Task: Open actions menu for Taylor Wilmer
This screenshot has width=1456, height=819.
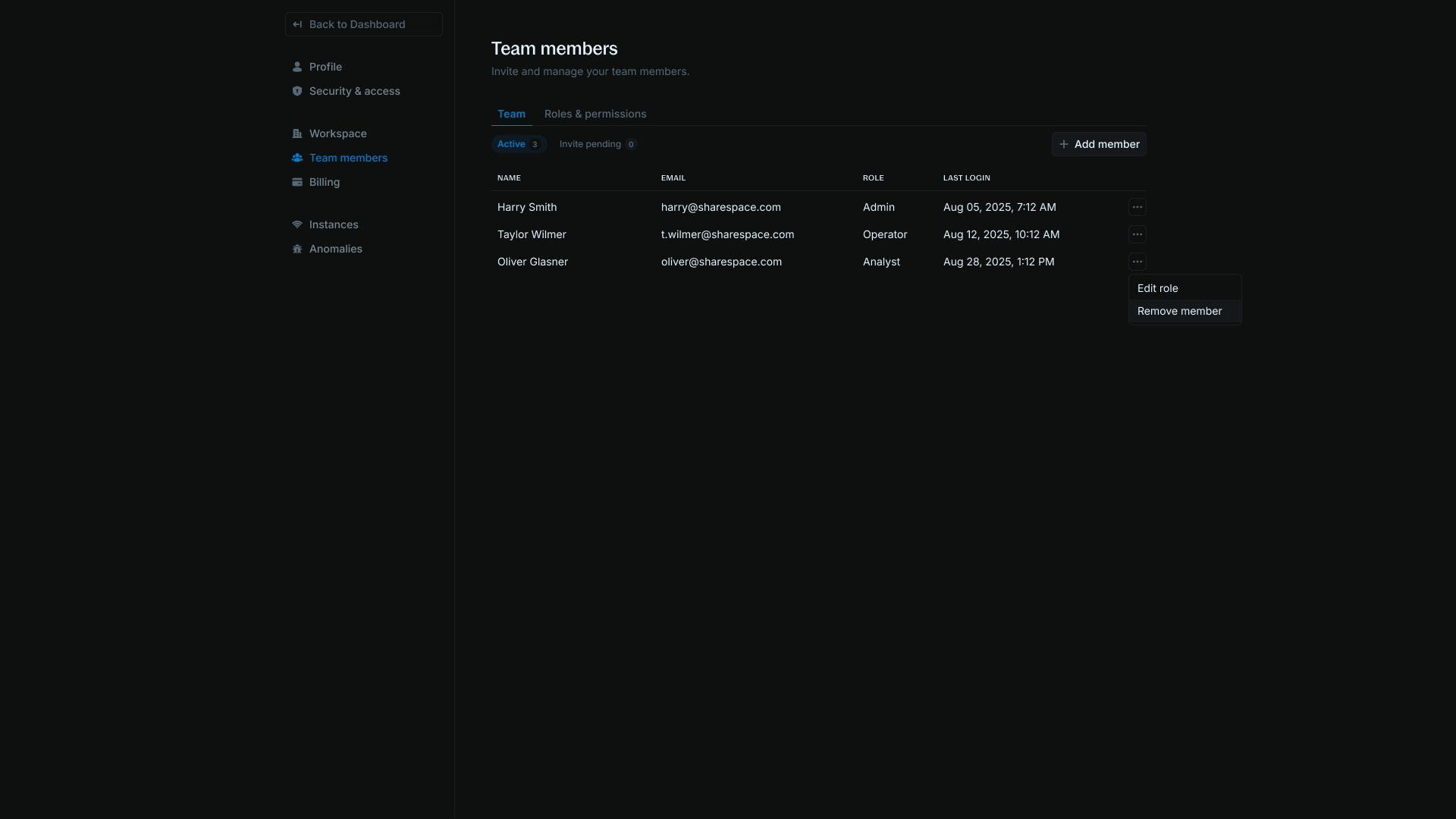Action: pos(1137,234)
